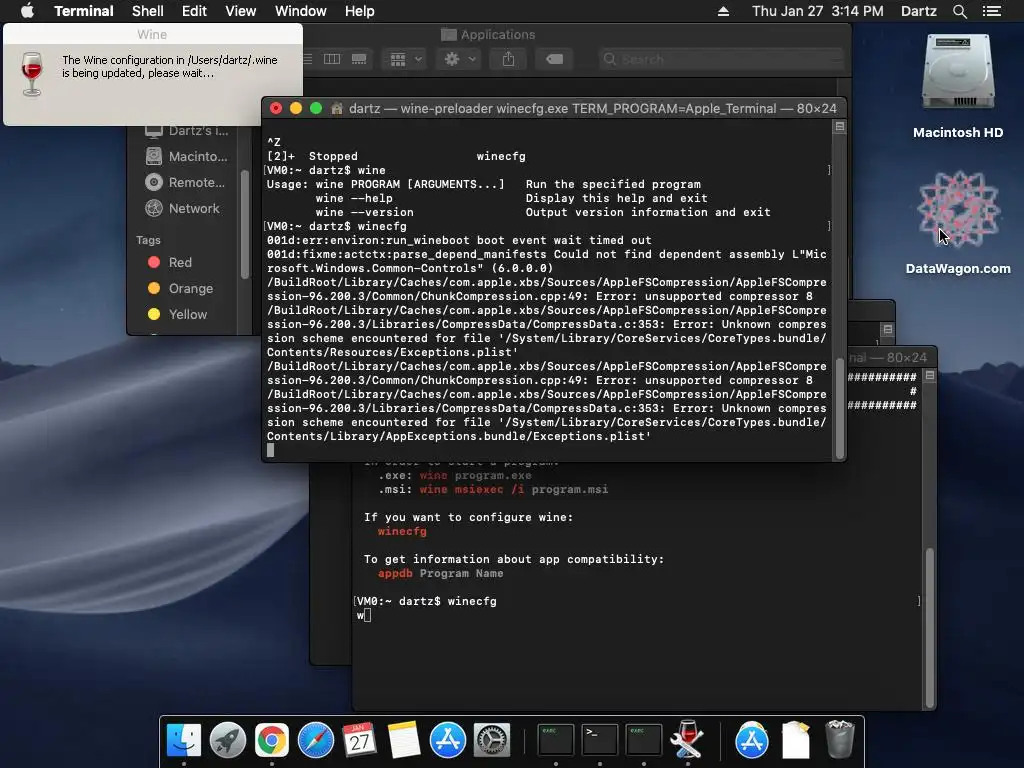The height and width of the screenshot is (768, 1024).
Task: Click the Wine configuration update message
Action: click(170, 66)
